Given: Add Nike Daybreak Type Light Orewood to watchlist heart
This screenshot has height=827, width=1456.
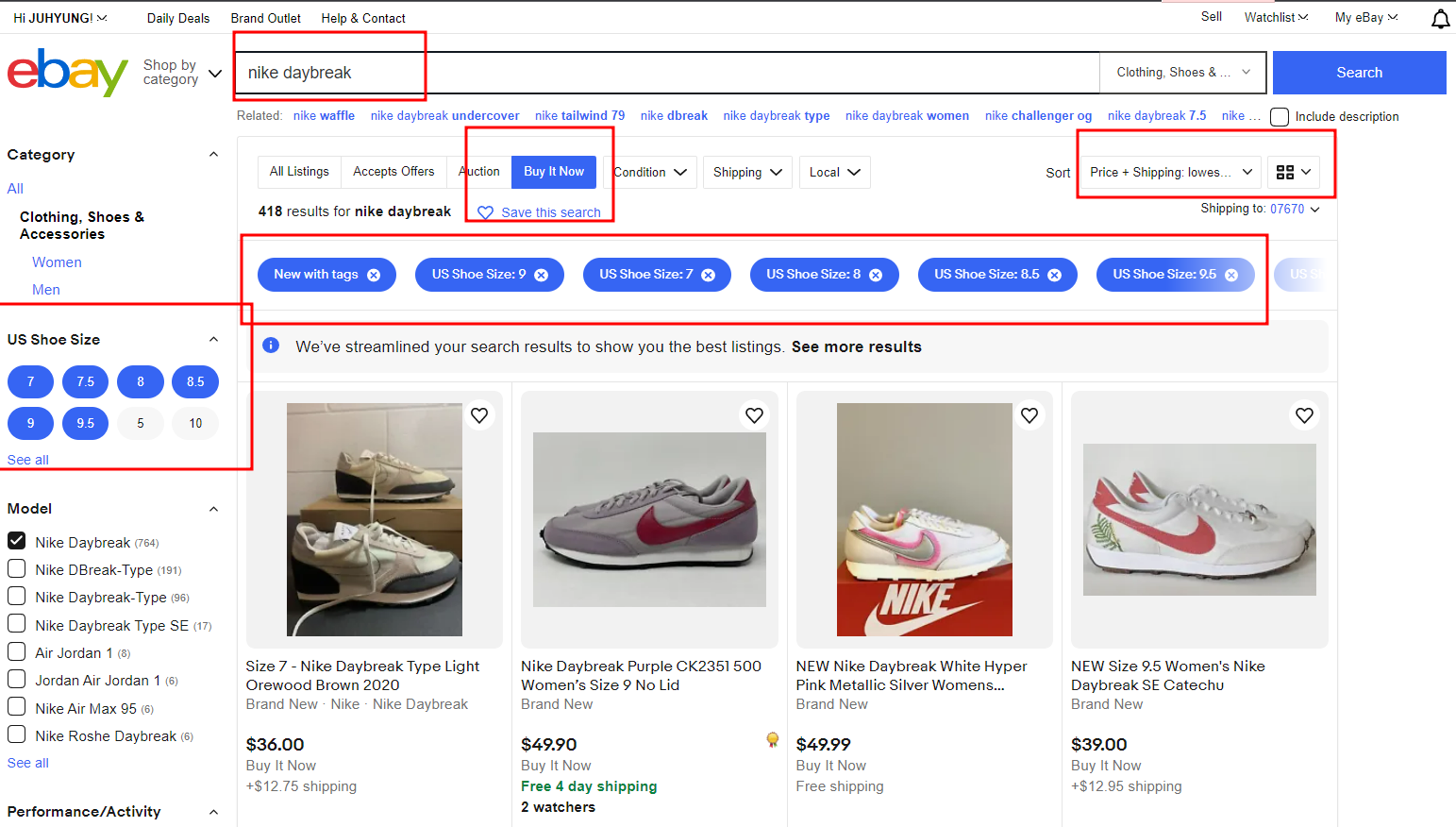Looking at the screenshot, I should pyautogui.click(x=479, y=415).
